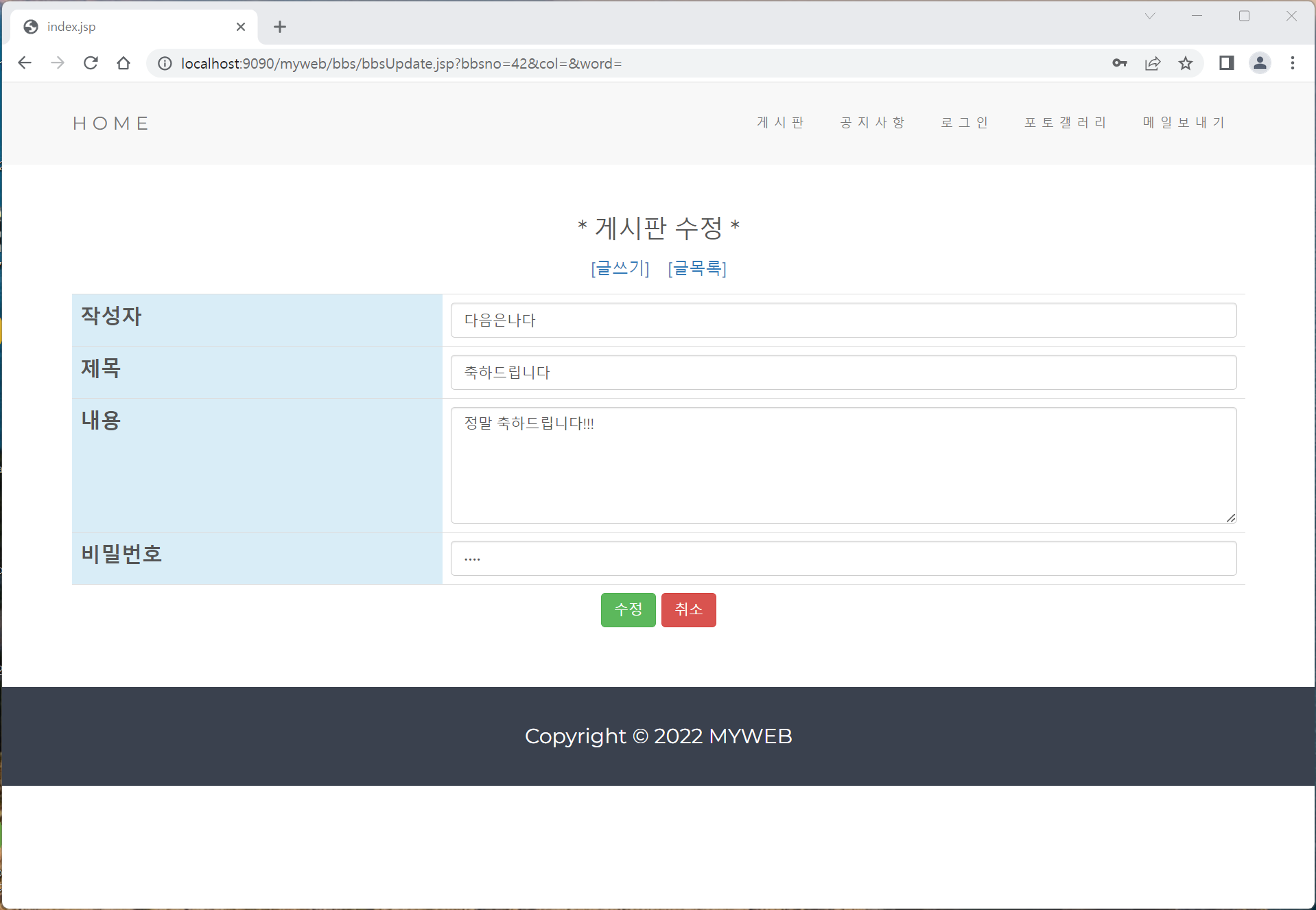This screenshot has height=910, width=1316.
Task: Click the browser forward arrow
Action: pos(58,63)
